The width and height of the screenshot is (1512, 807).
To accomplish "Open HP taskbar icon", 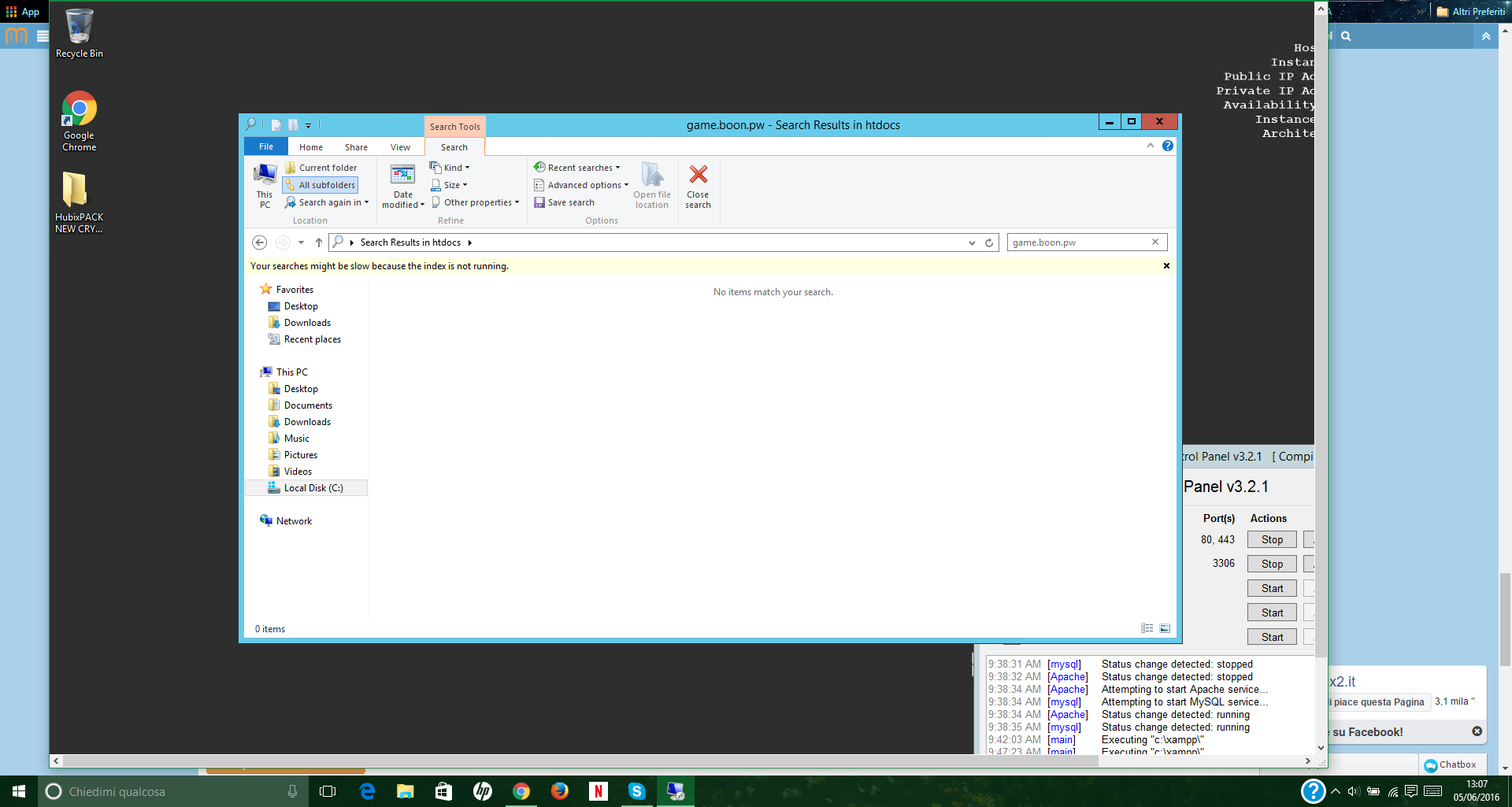I will (483, 791).
